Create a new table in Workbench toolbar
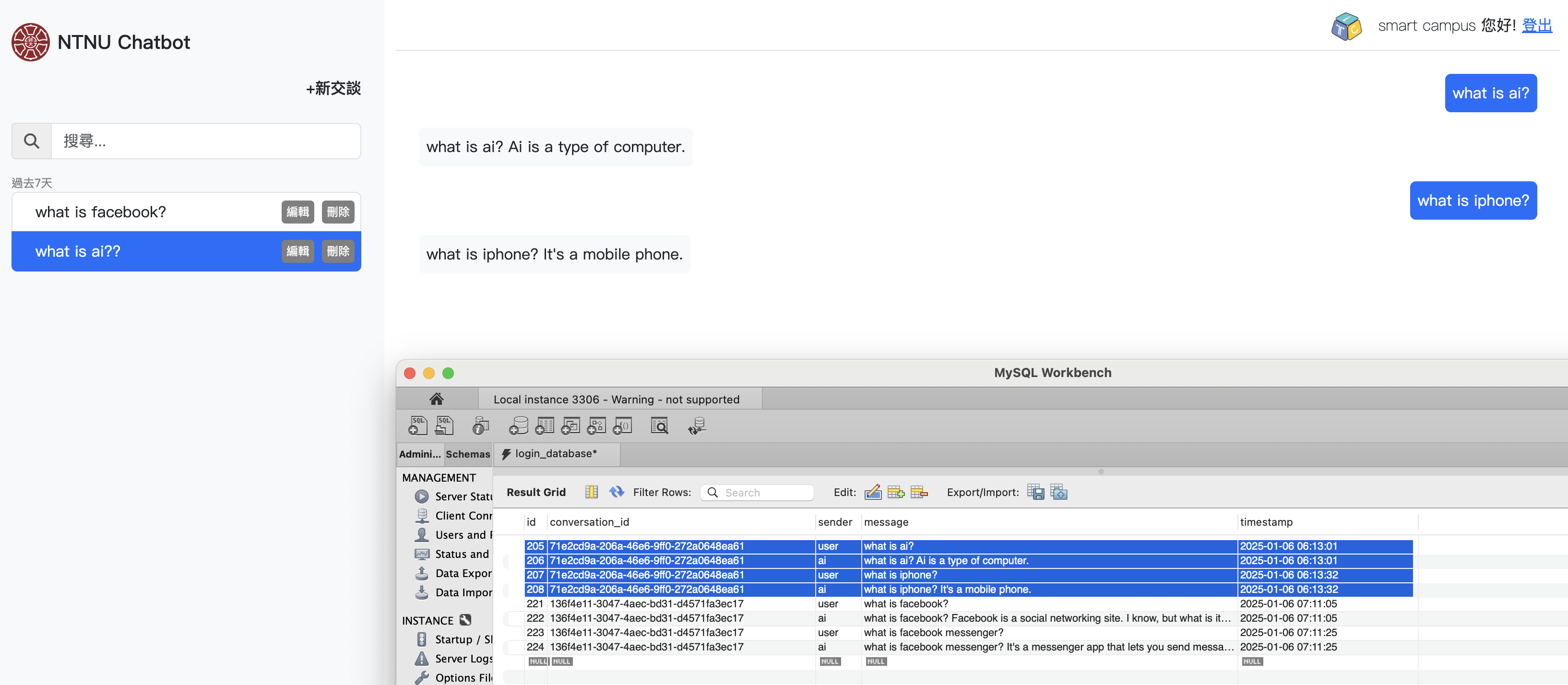Viewport: 1568px width, 685px height. (544, 426)
